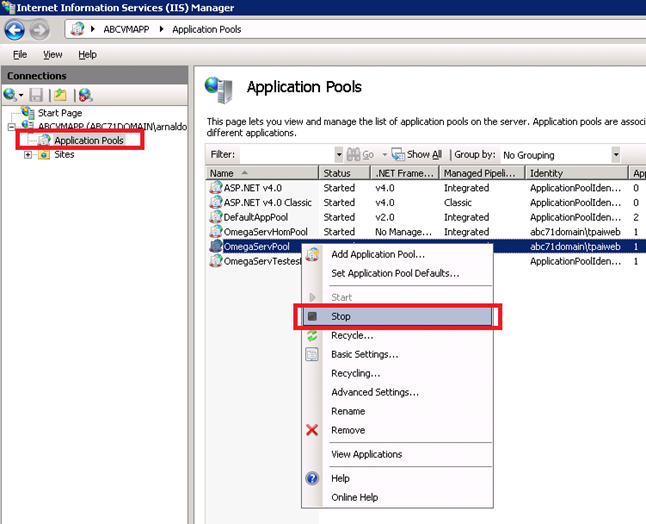The image size is (646, 524).
Task: Click the Remove red X icon
Action: click(x=312, y=430)
